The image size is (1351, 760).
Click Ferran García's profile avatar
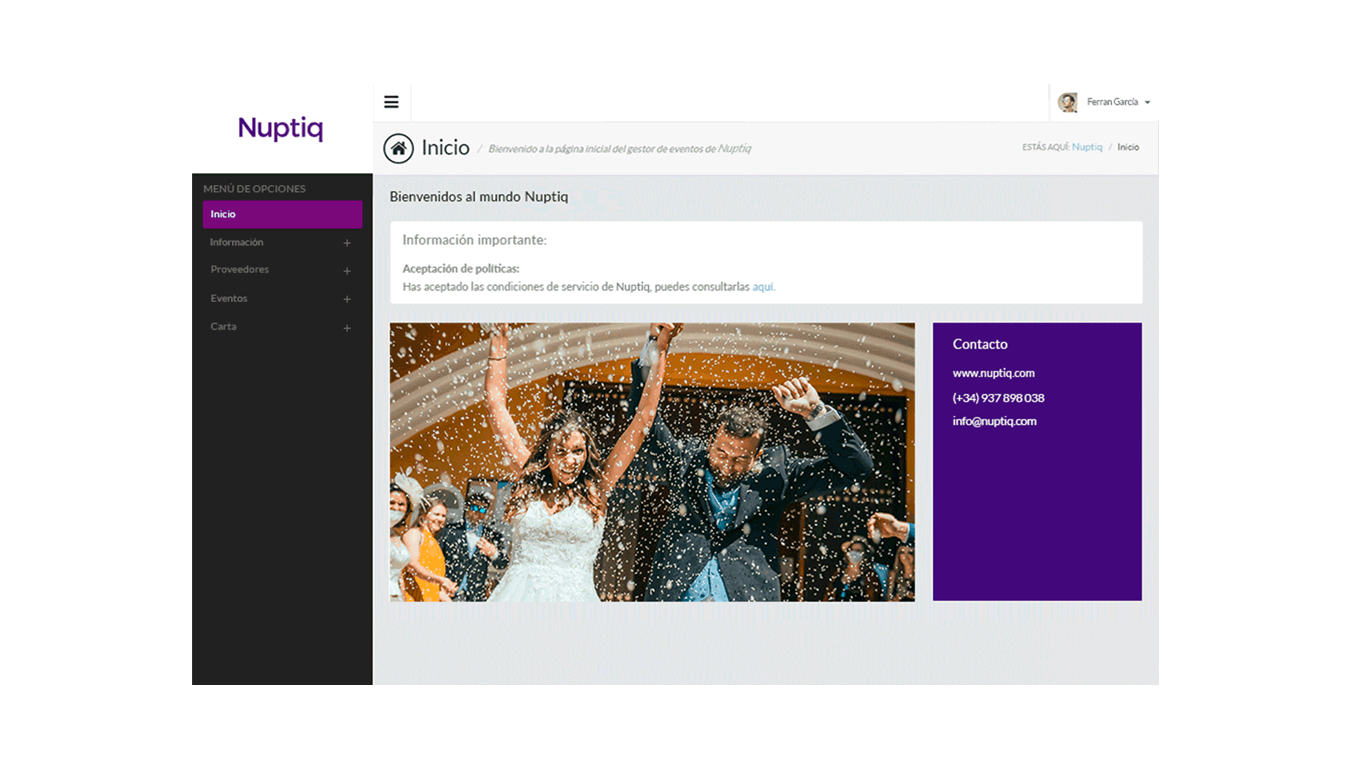tap(1069, 101)
